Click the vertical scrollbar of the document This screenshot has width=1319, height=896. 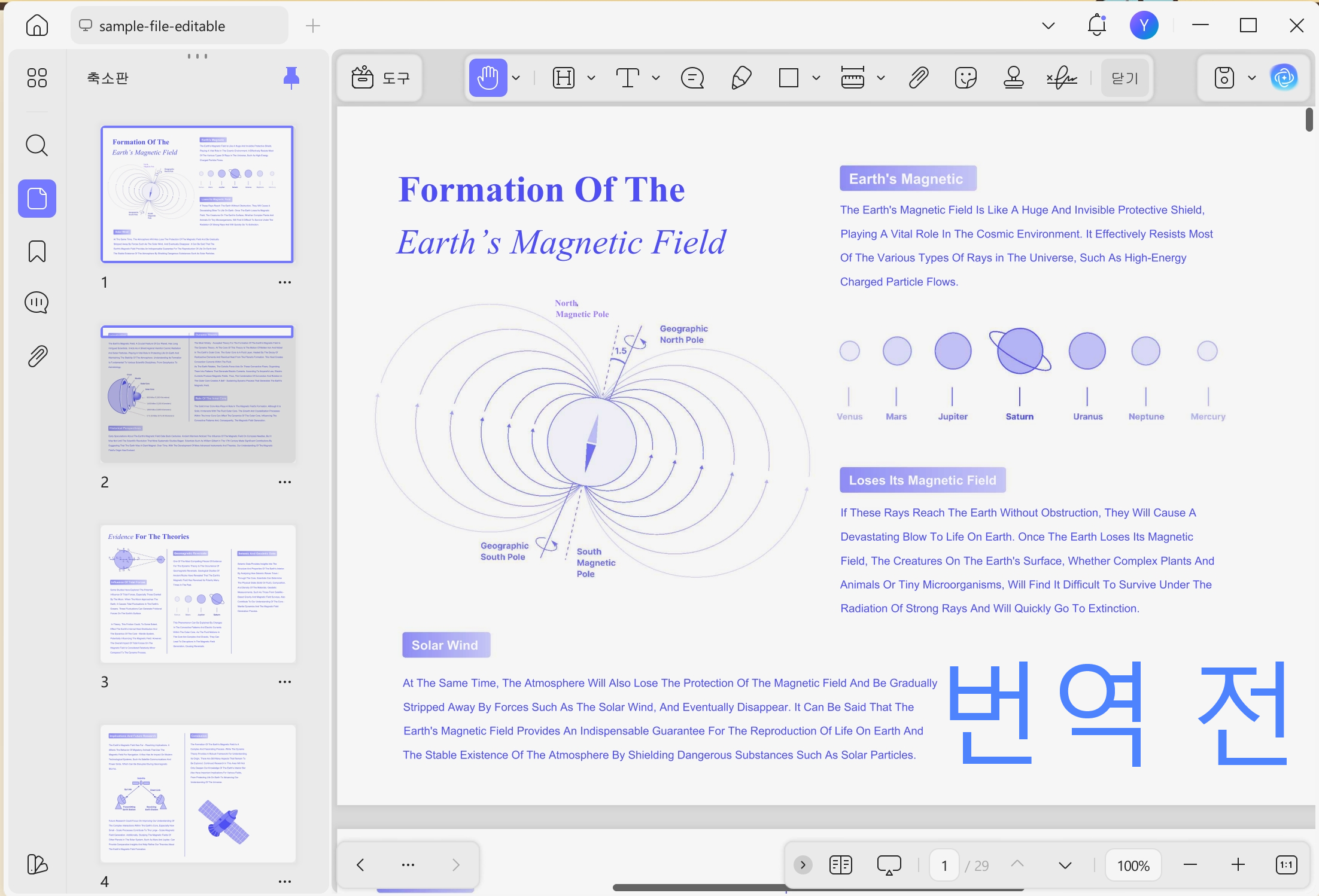coord(1309,120)
